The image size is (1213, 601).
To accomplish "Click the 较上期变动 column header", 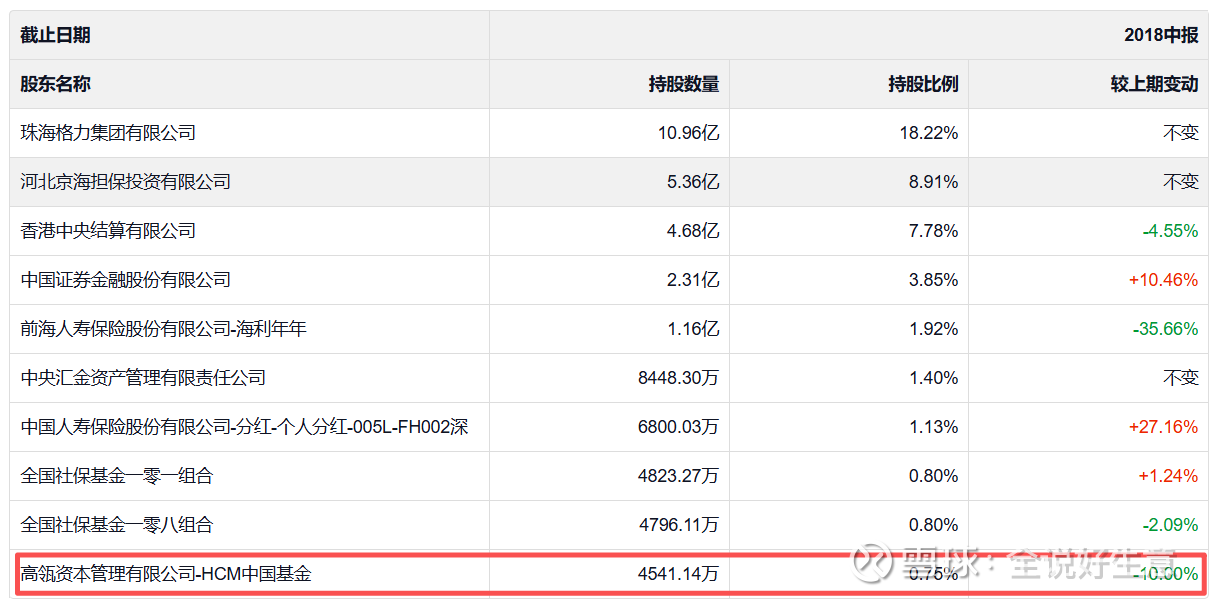I will click(1154, 84).
